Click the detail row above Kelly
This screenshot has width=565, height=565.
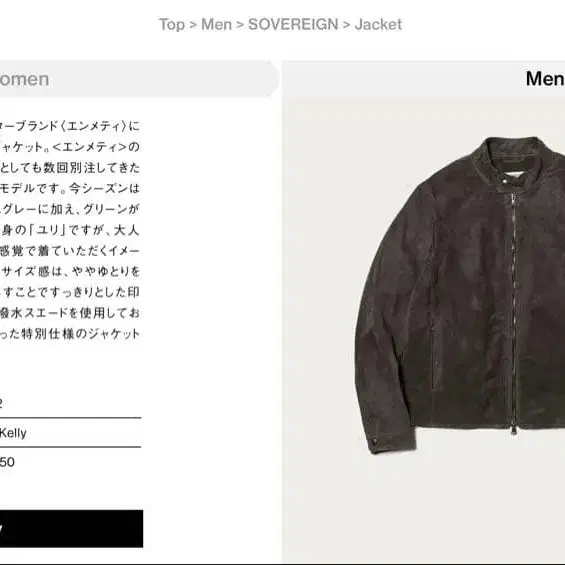pos(70,403)
